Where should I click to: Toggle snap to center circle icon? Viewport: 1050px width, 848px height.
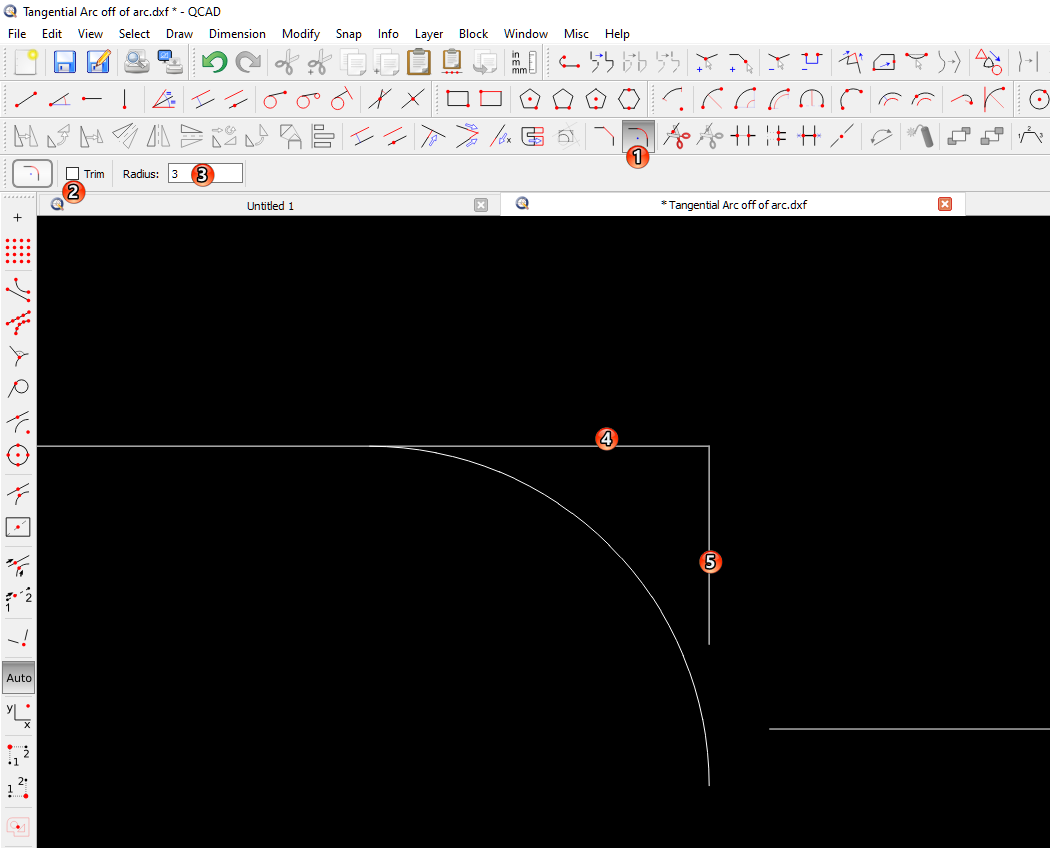pyautogui.click(x=18, y=456)
